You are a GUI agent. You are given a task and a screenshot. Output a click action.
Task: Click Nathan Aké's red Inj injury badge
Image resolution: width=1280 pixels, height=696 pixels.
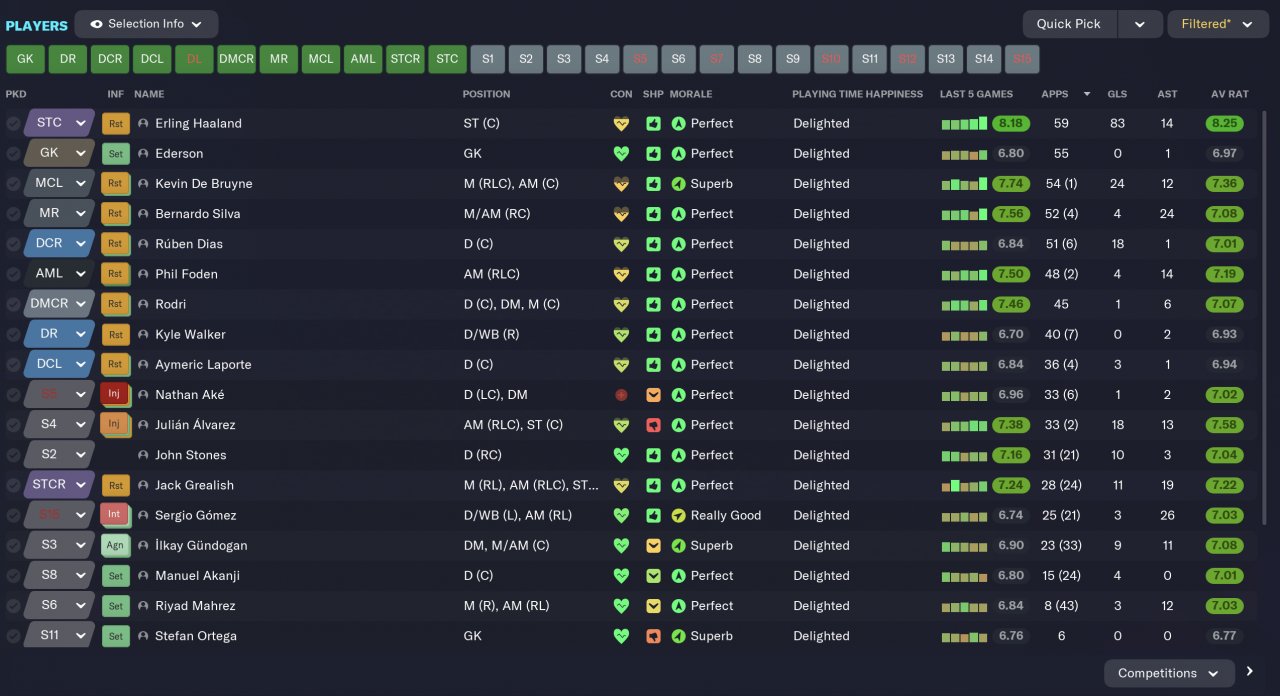(x=114, y=394)
